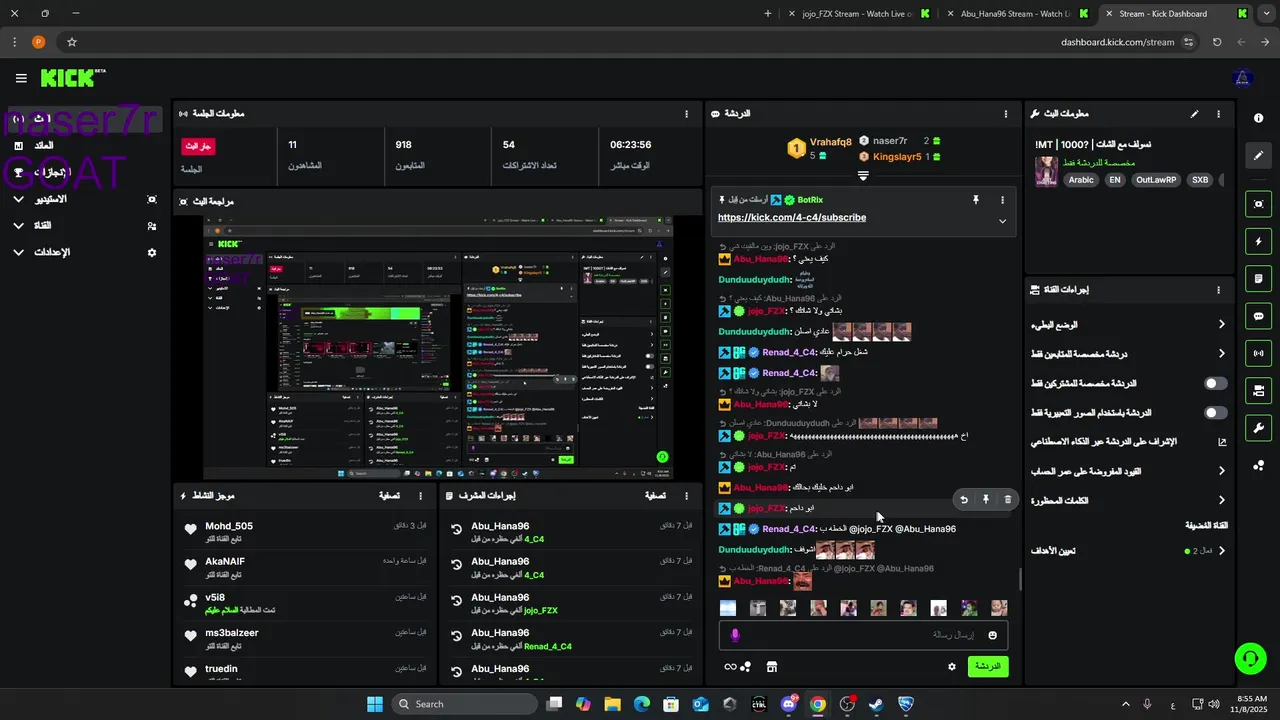
Task: Open the info icon in the right rail
Action: point(1258,118)
